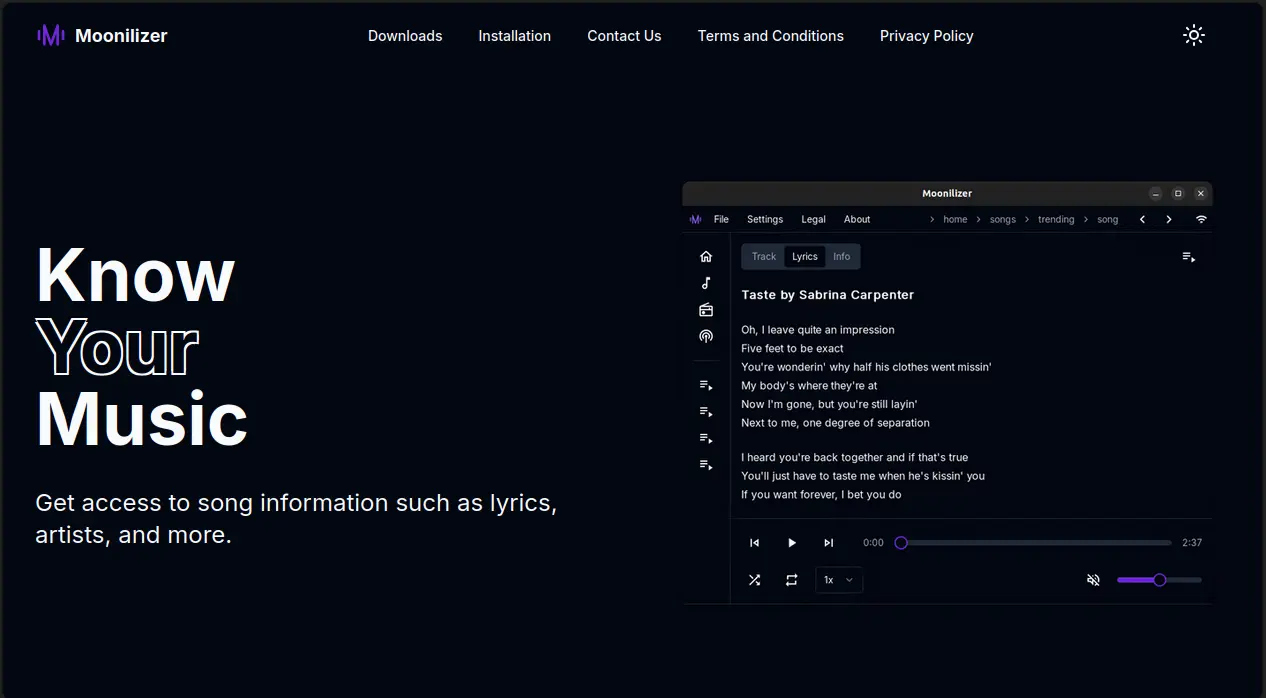
Task: Open the music note songs icon
Action: click(x=706, y=283)
